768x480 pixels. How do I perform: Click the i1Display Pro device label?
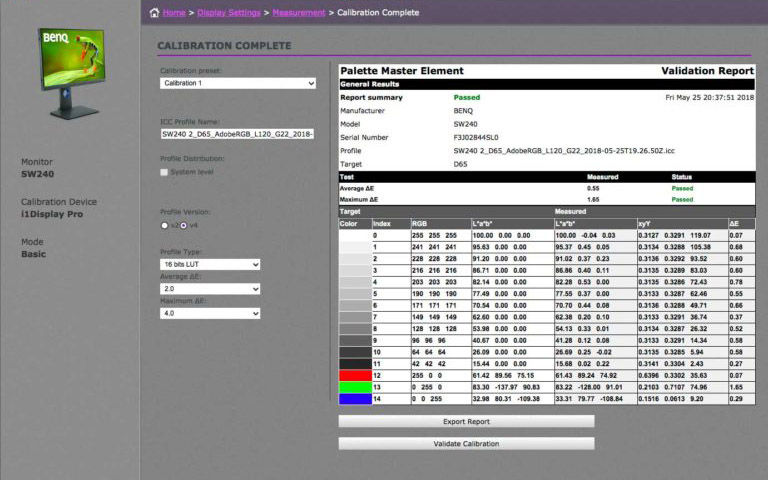pos(52,214)
